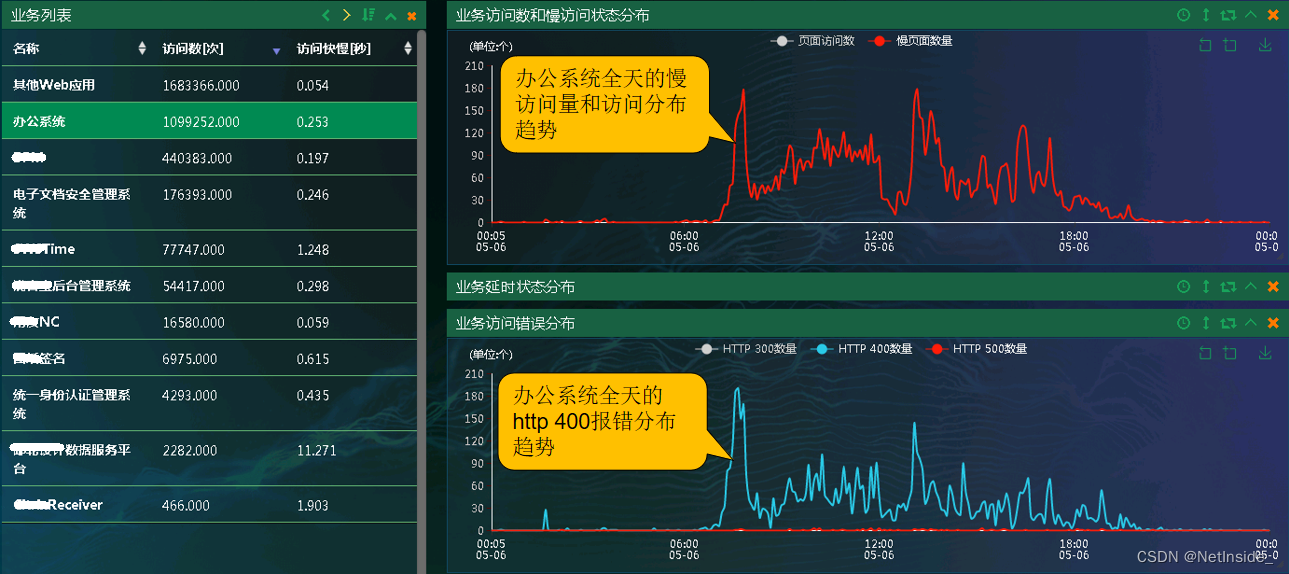Click zoom-reset icon in the 慢访问 chart toolbar
The height and width of the screenshot is (574, 1289).
click(1205, 45)
